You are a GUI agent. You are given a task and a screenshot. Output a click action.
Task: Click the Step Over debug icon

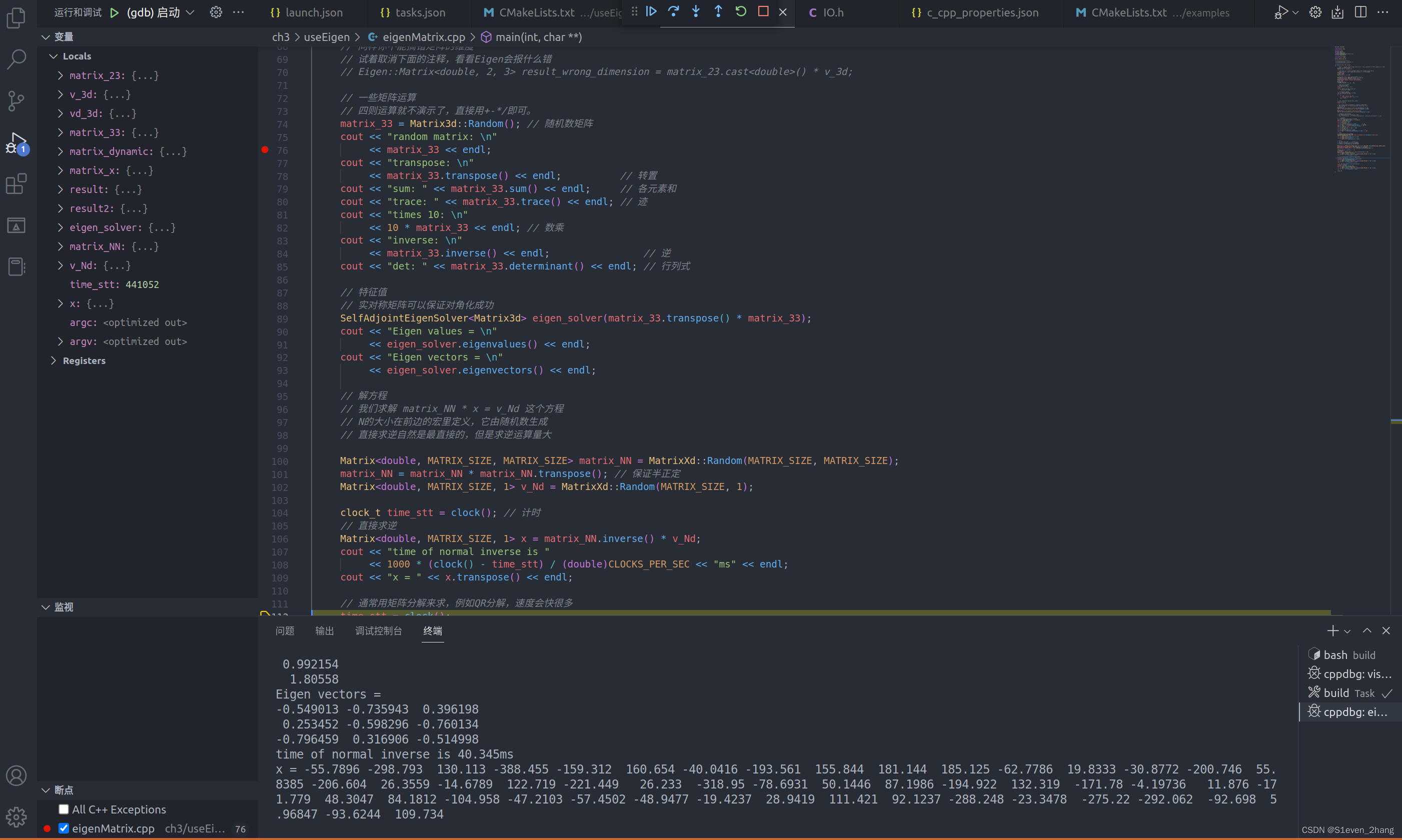point(673,11)
